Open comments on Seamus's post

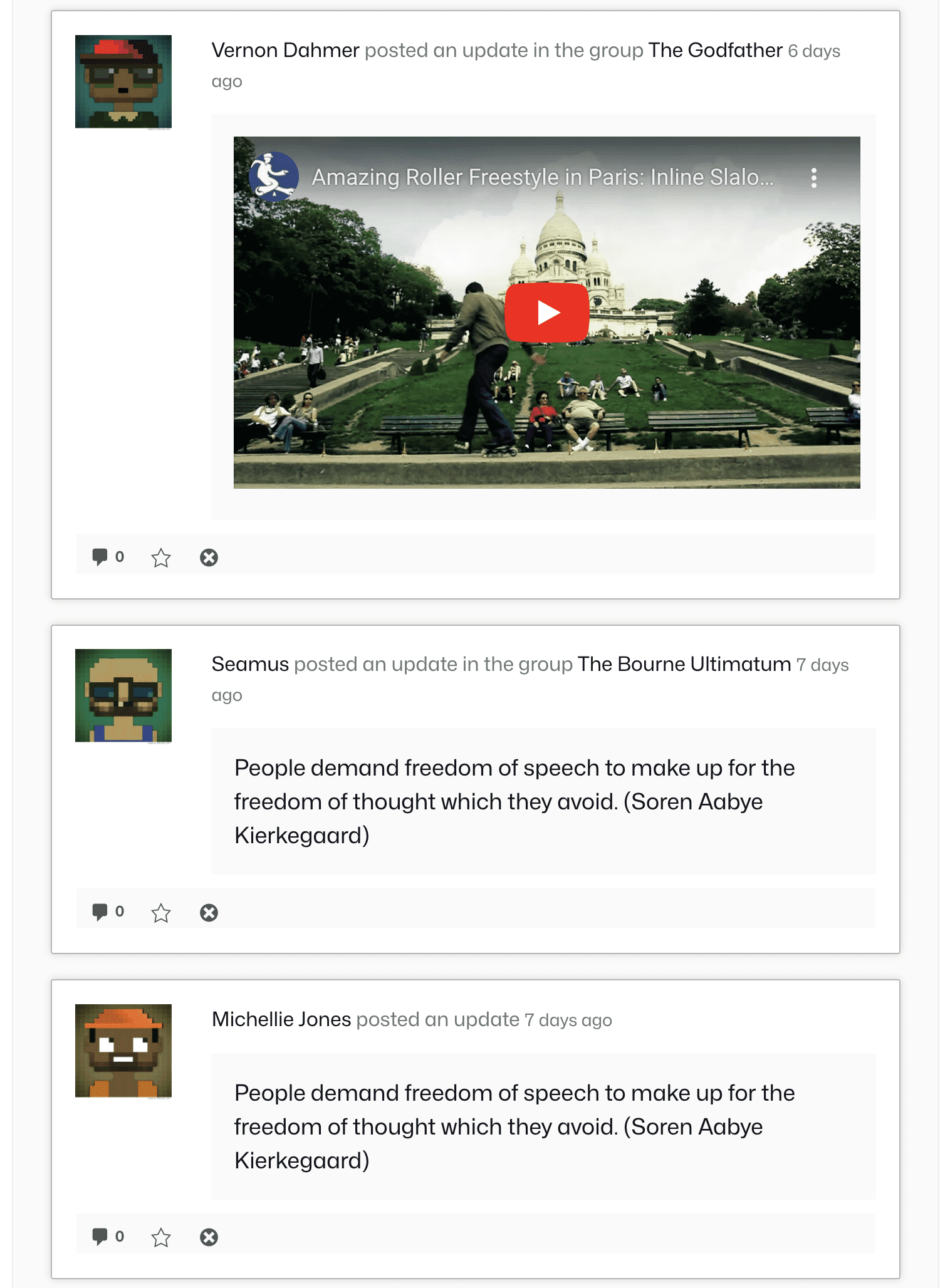pyautogui.click(x=108, y=911)
